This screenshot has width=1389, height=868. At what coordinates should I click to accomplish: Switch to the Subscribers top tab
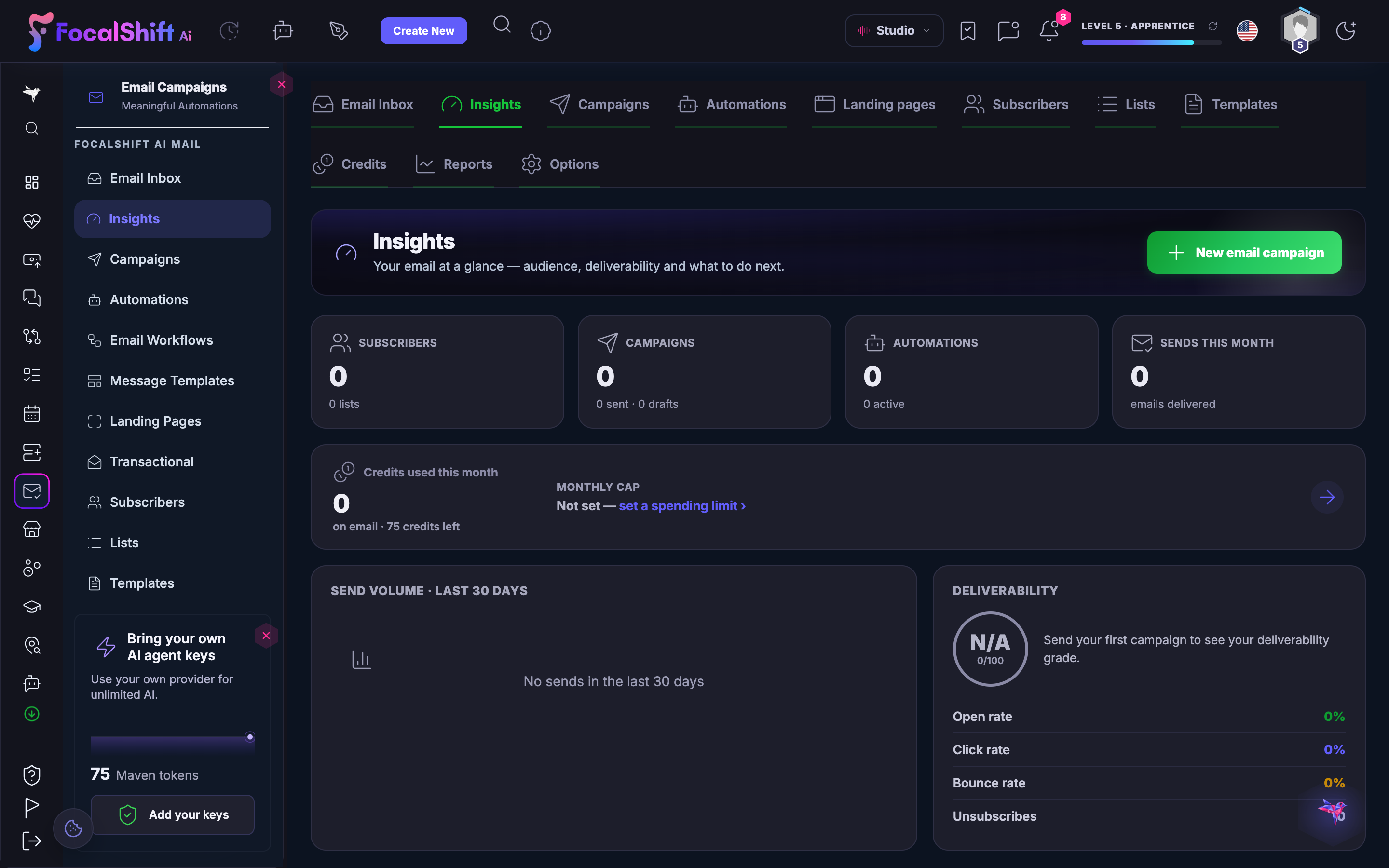1015,105
